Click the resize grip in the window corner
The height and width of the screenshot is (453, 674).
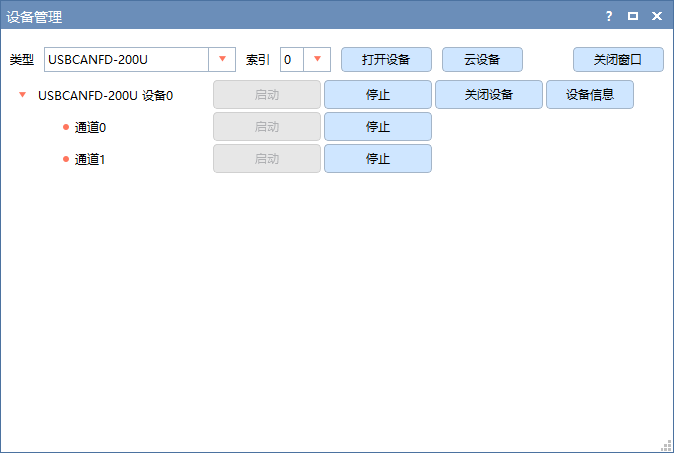(667, 446)
